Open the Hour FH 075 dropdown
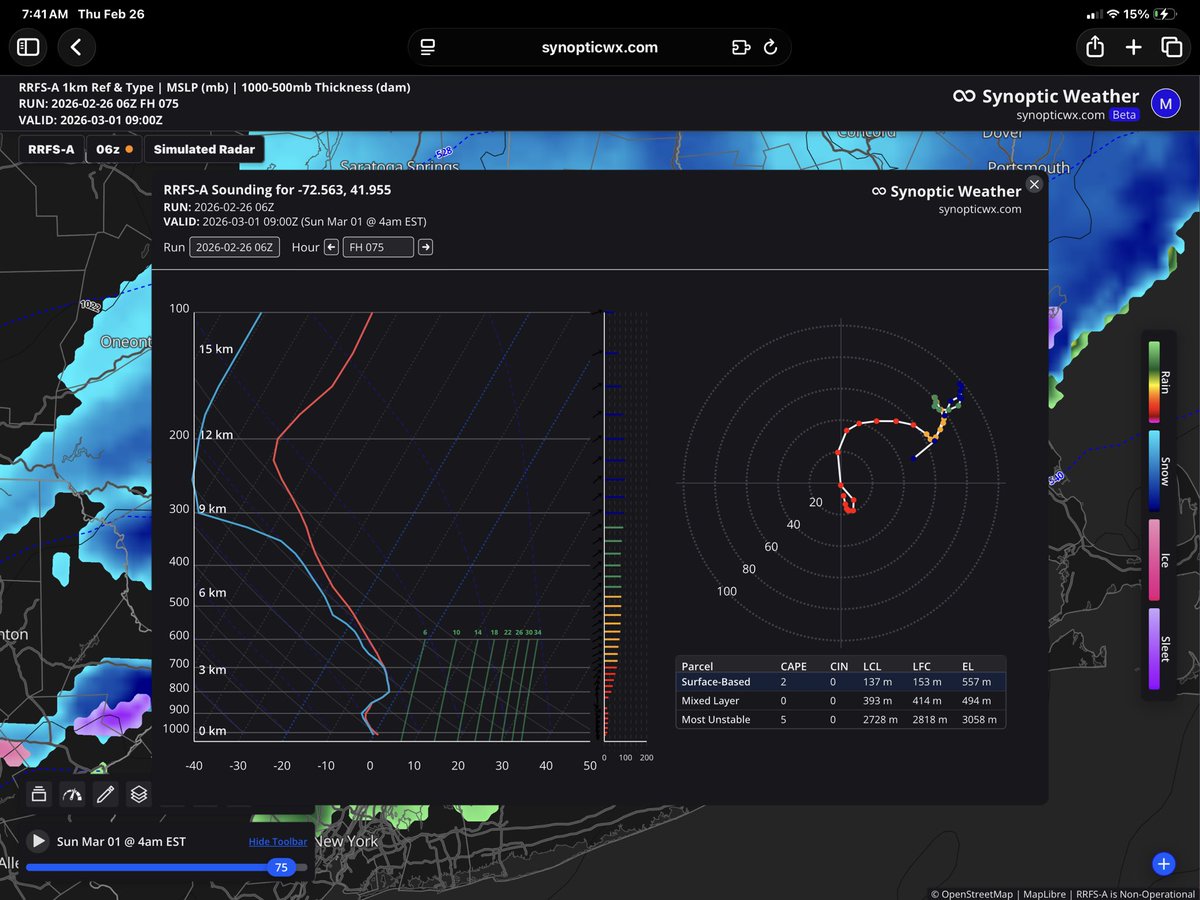The image size is (1200, 900). pos(378,247)
